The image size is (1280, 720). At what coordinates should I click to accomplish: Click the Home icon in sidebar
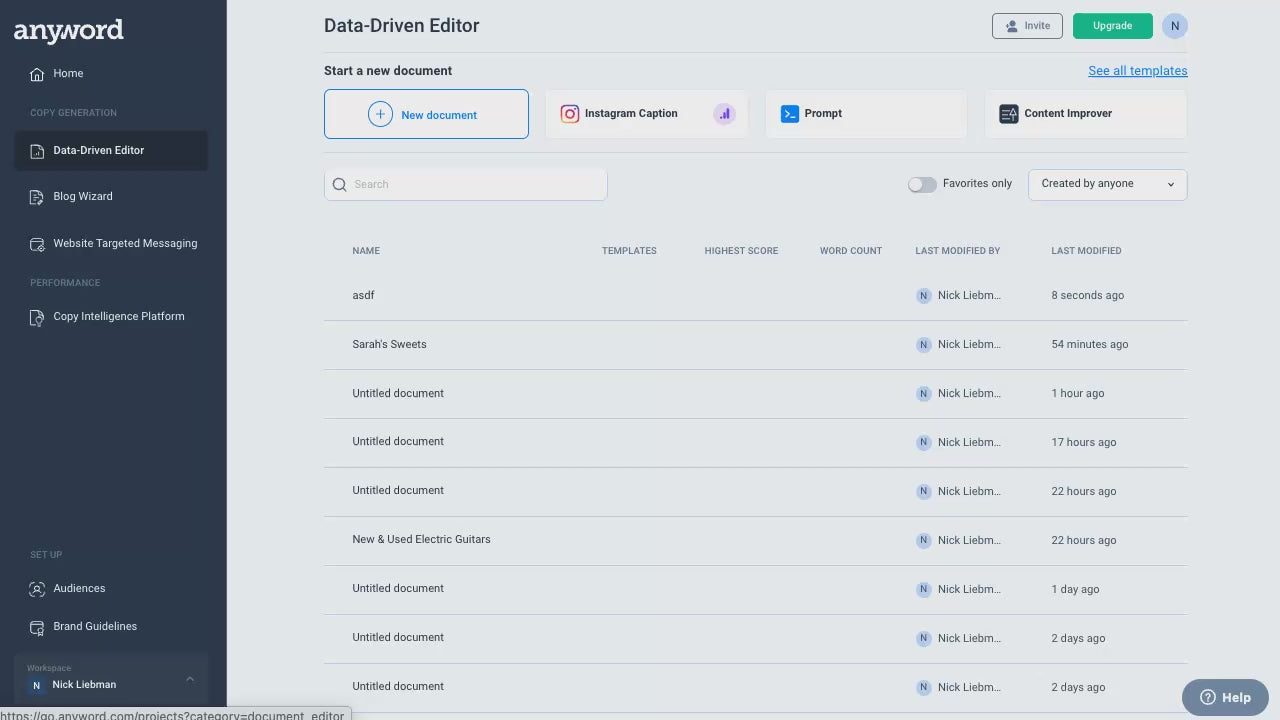click(x=37, y=73)
